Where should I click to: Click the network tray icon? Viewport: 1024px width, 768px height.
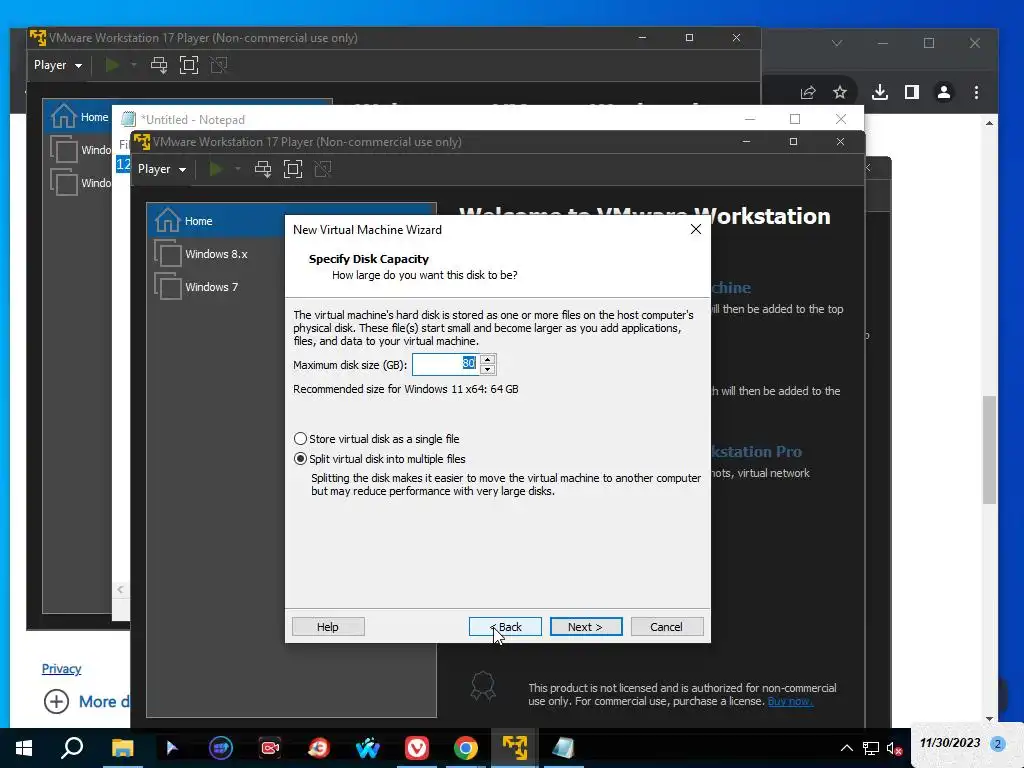871,748
